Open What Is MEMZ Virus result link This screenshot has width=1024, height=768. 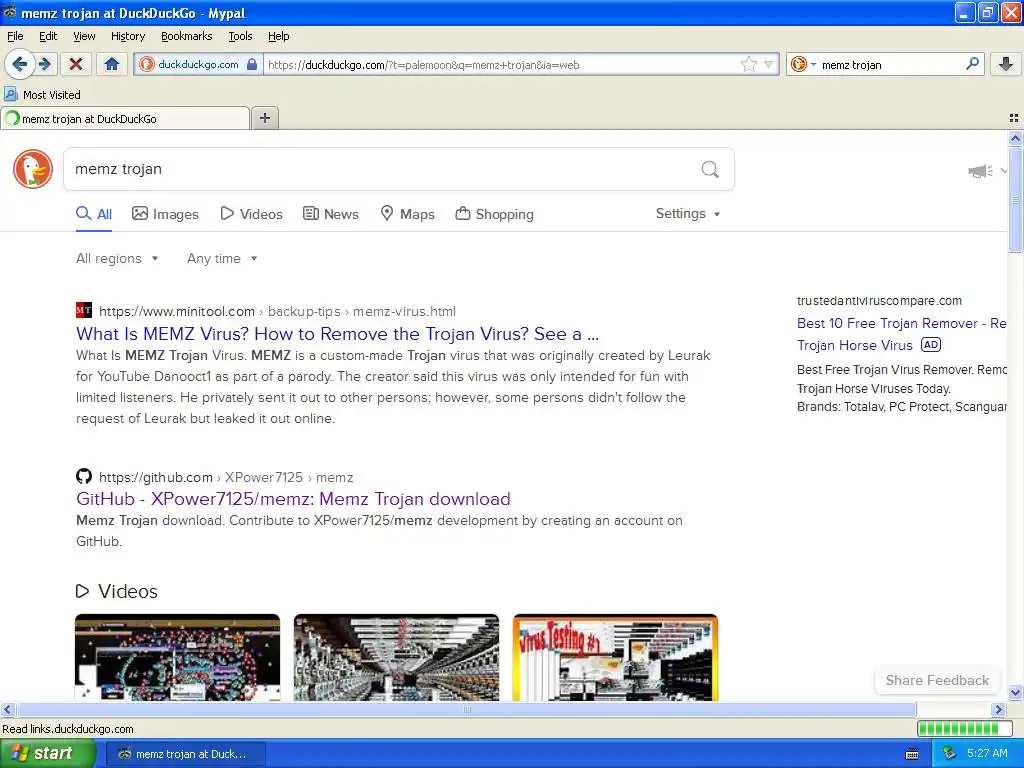(x=337, y=334)
